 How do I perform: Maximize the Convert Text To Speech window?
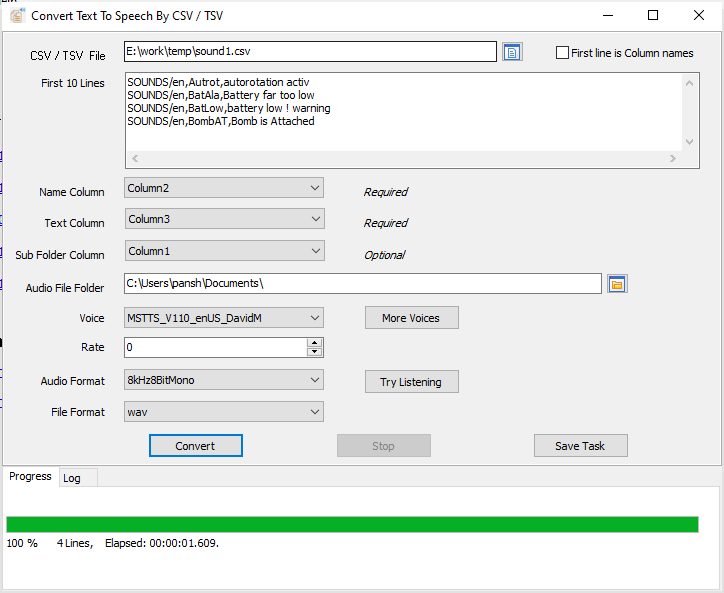653,15
